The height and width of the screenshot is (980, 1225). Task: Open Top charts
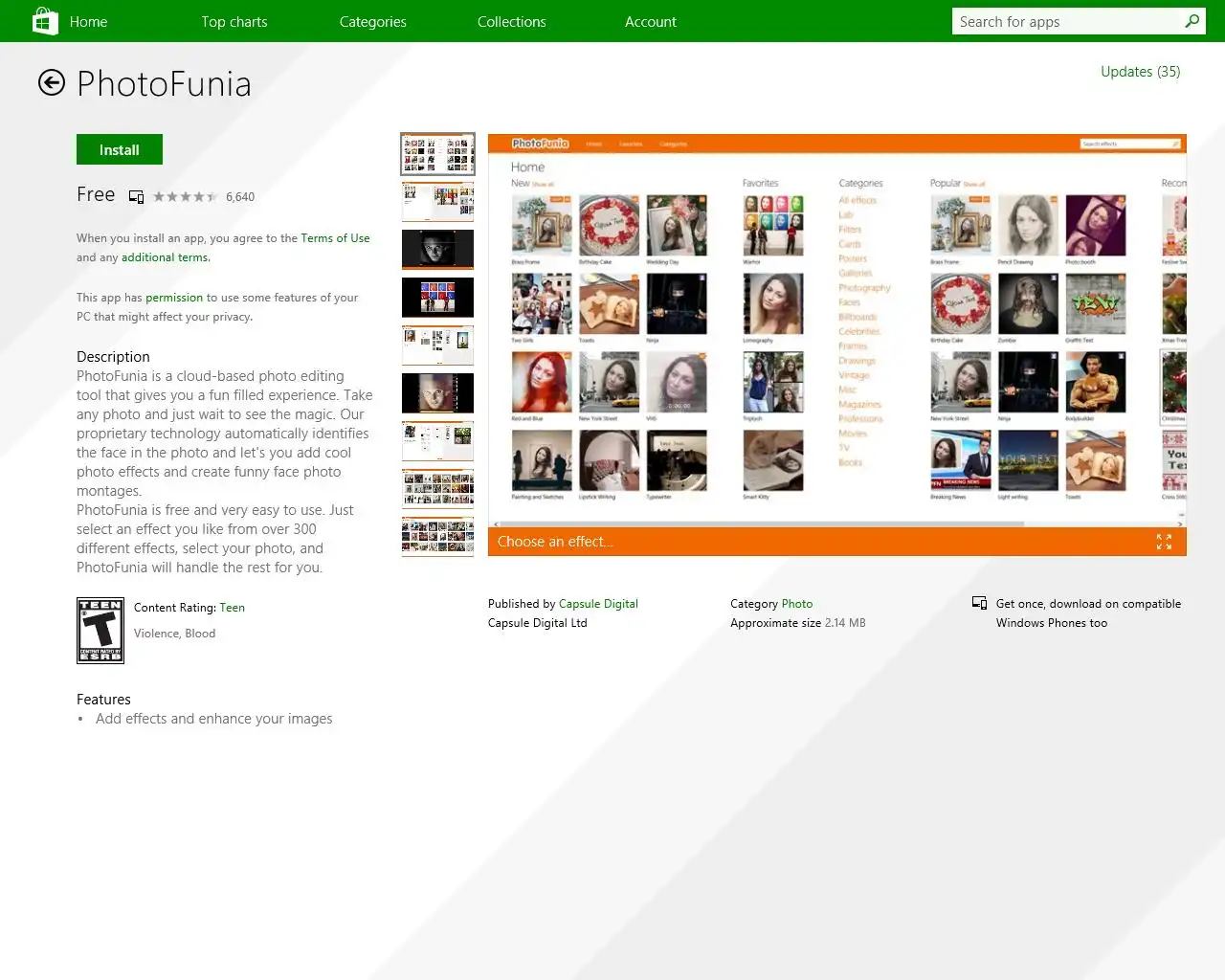click(234, 21)
